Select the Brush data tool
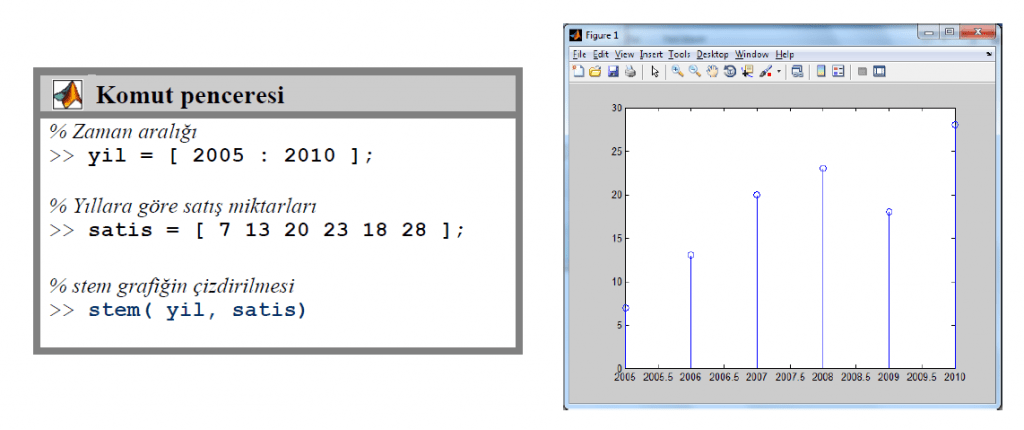Screen dimensions: 1024x430 coord(765,71)
